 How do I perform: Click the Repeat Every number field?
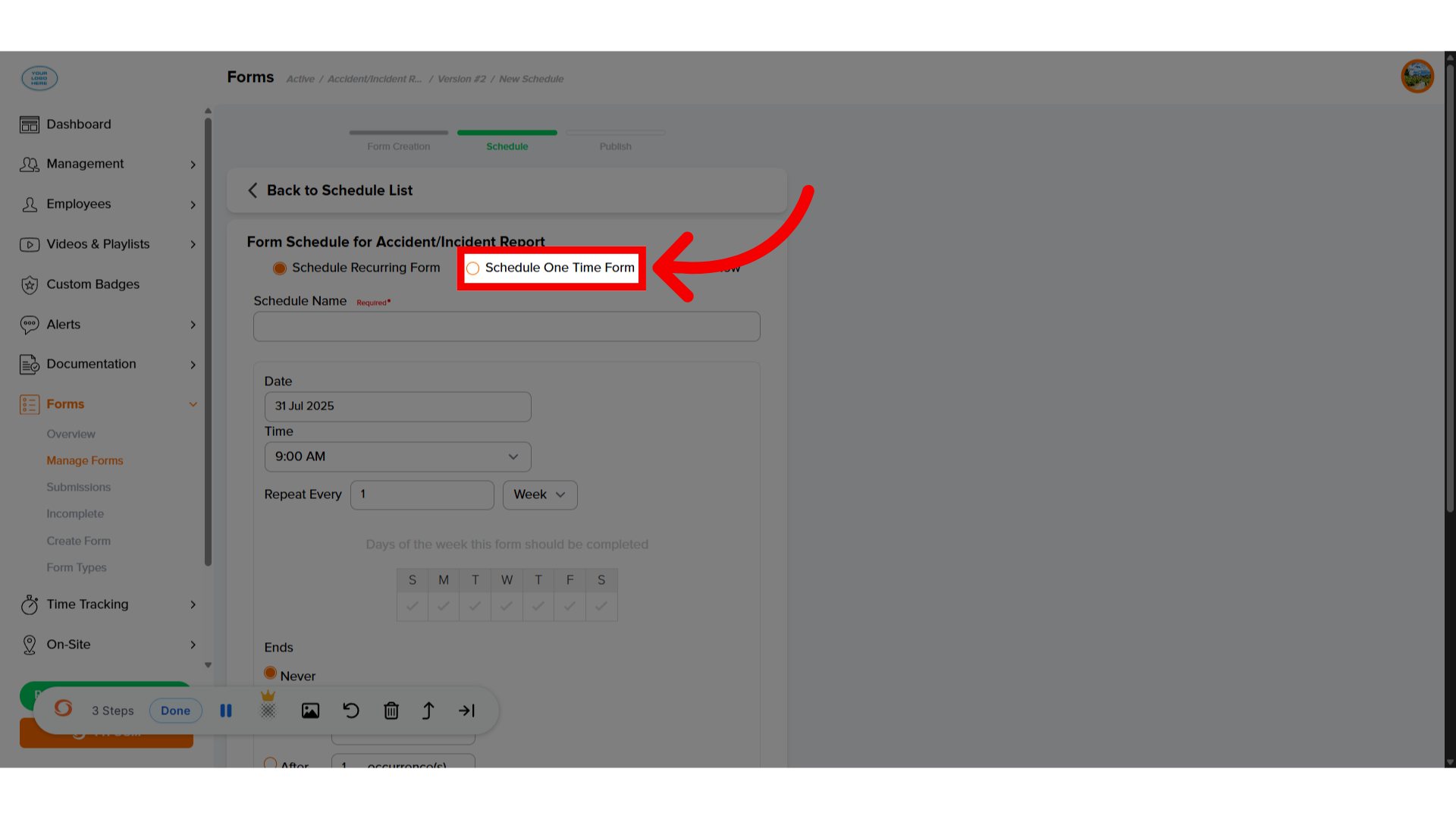click(422, 494)
